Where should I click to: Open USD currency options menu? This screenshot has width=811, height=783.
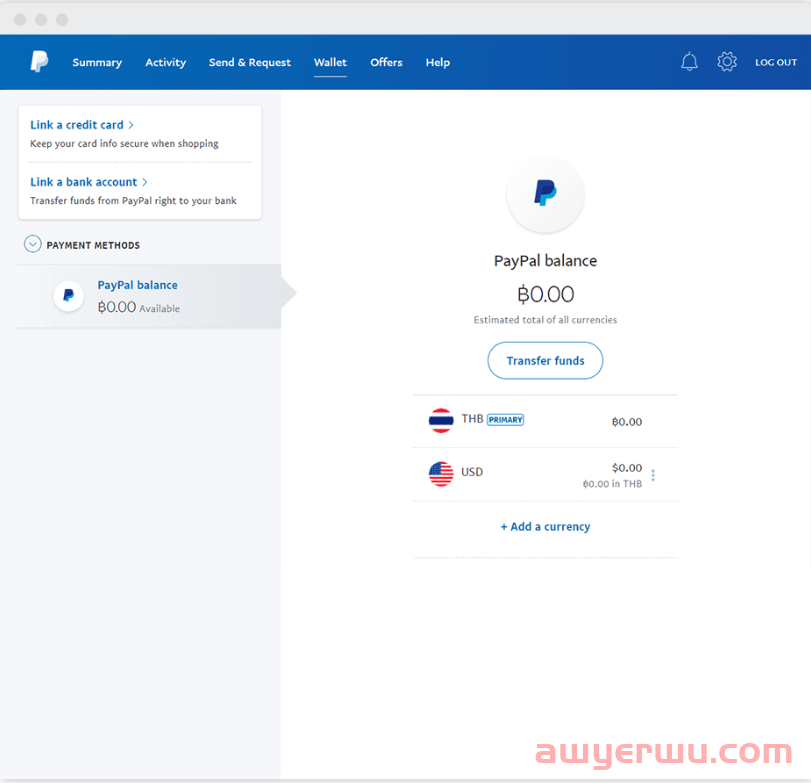pyautogui.click(x=653, y=475)
